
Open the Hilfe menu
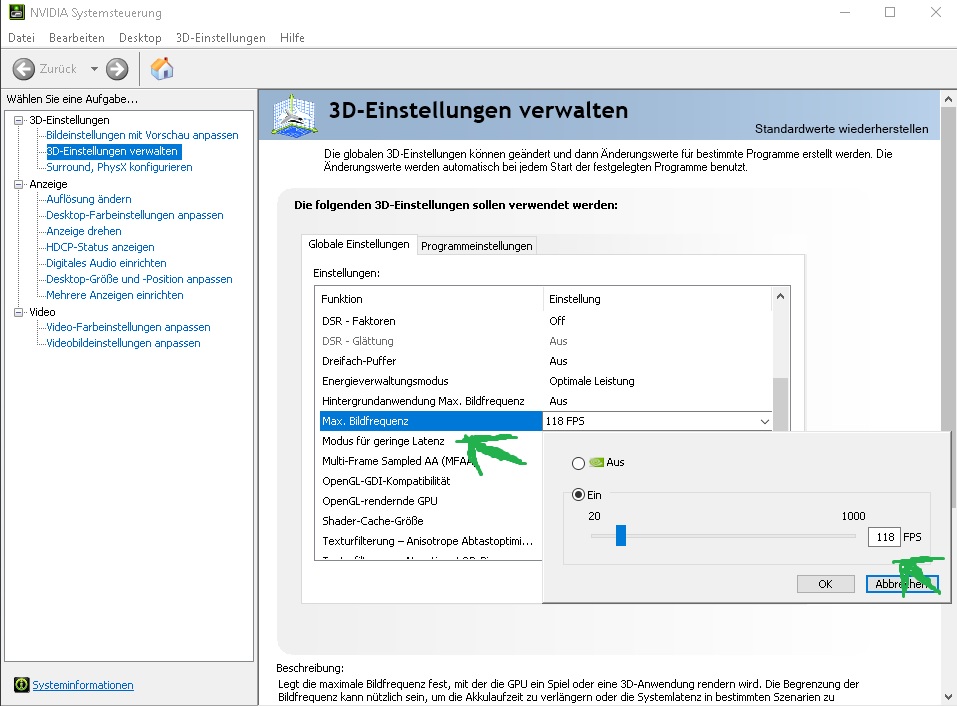(x=292, y=38)
